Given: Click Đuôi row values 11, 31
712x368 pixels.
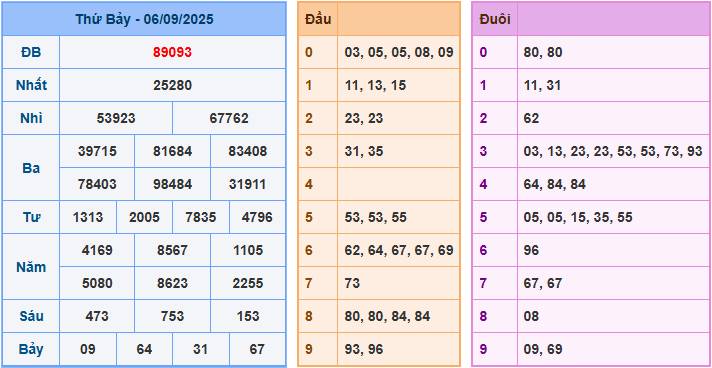Looking at the screenshot, I should 542,85.
